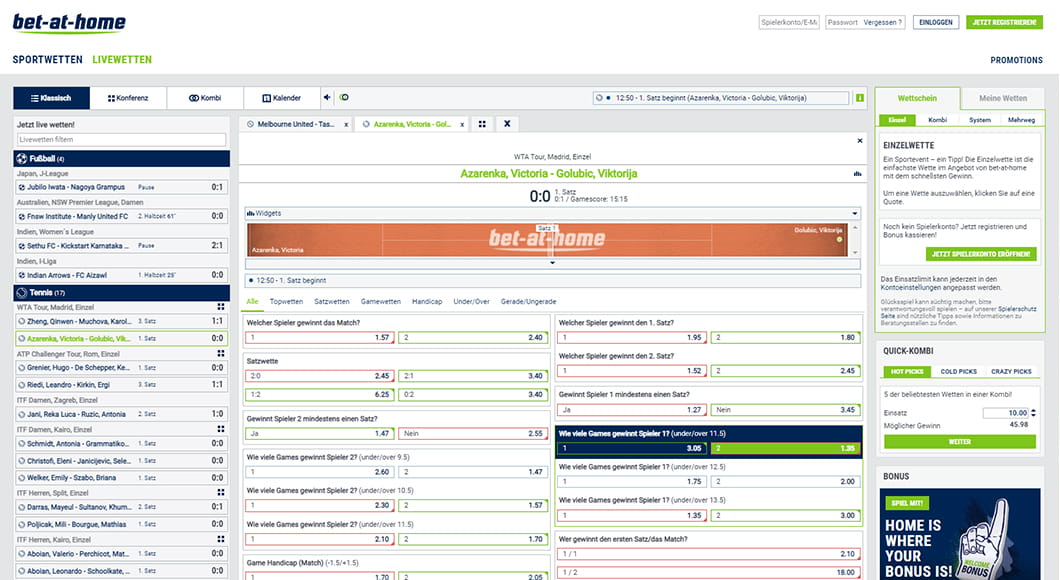
Task: Click the EINLOGGEN button
Action: click(936, 22)
